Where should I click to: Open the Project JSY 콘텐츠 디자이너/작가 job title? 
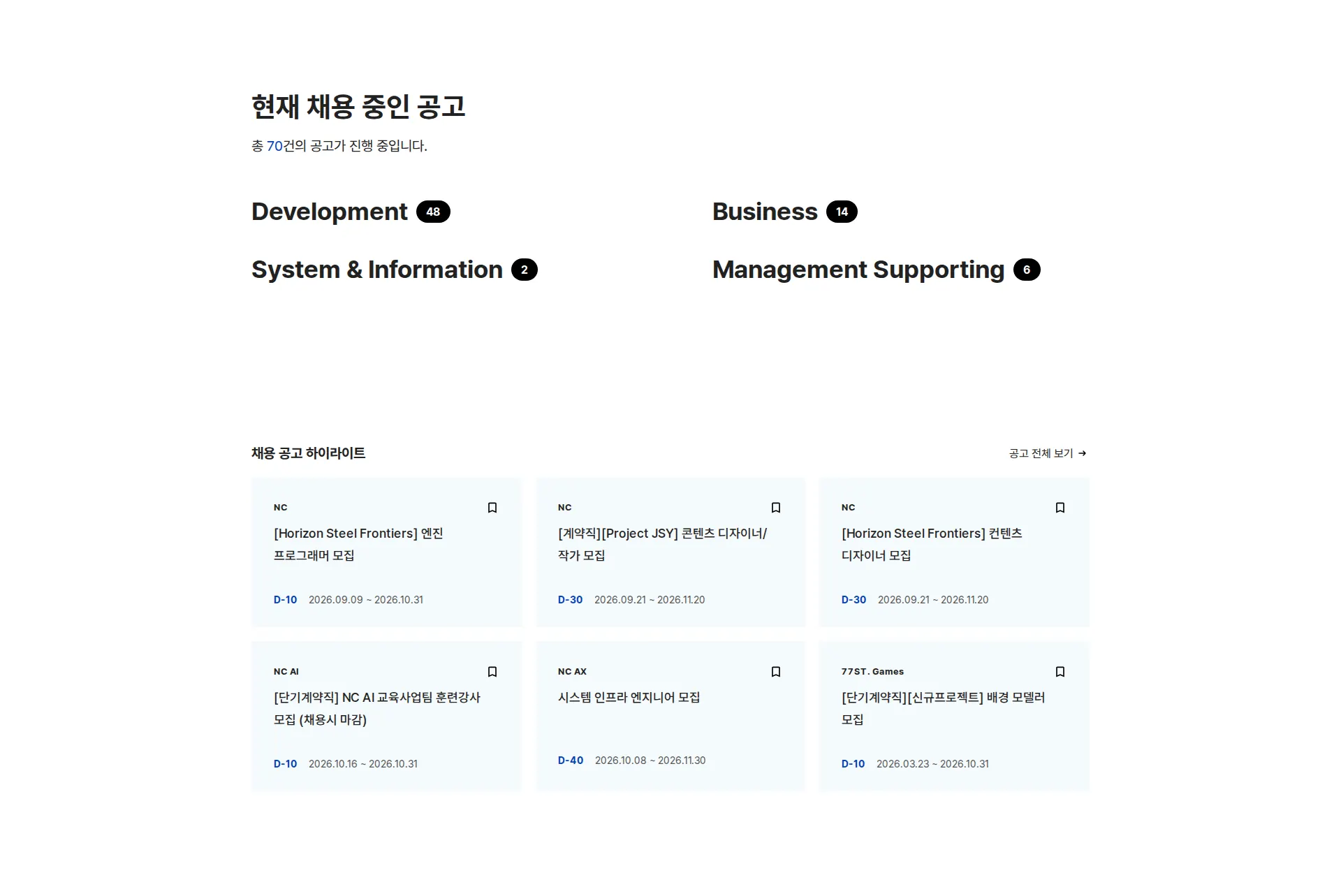(662, 544)
